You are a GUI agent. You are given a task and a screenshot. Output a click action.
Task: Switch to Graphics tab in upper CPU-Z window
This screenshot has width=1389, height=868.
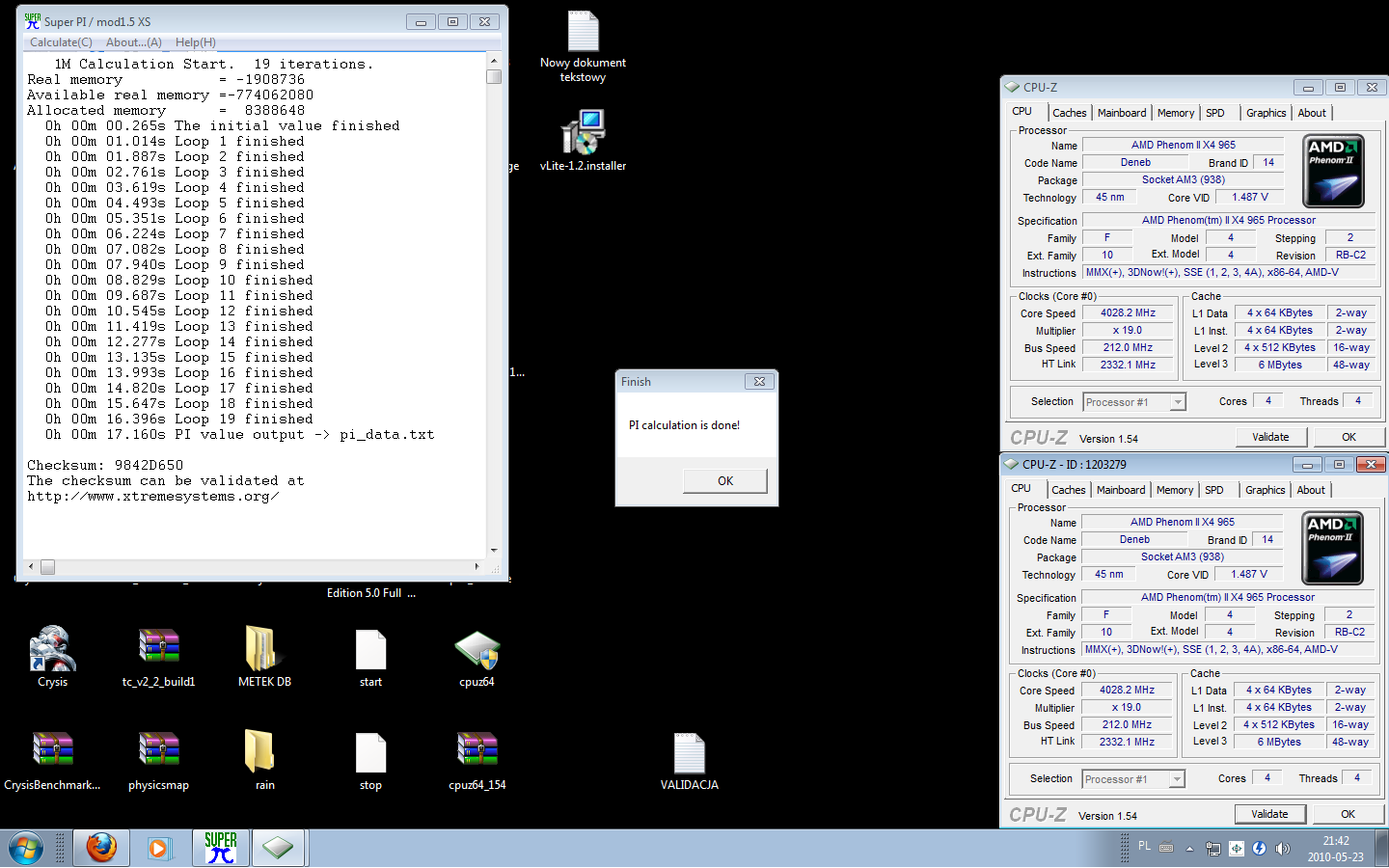[x=1266, y=113]
